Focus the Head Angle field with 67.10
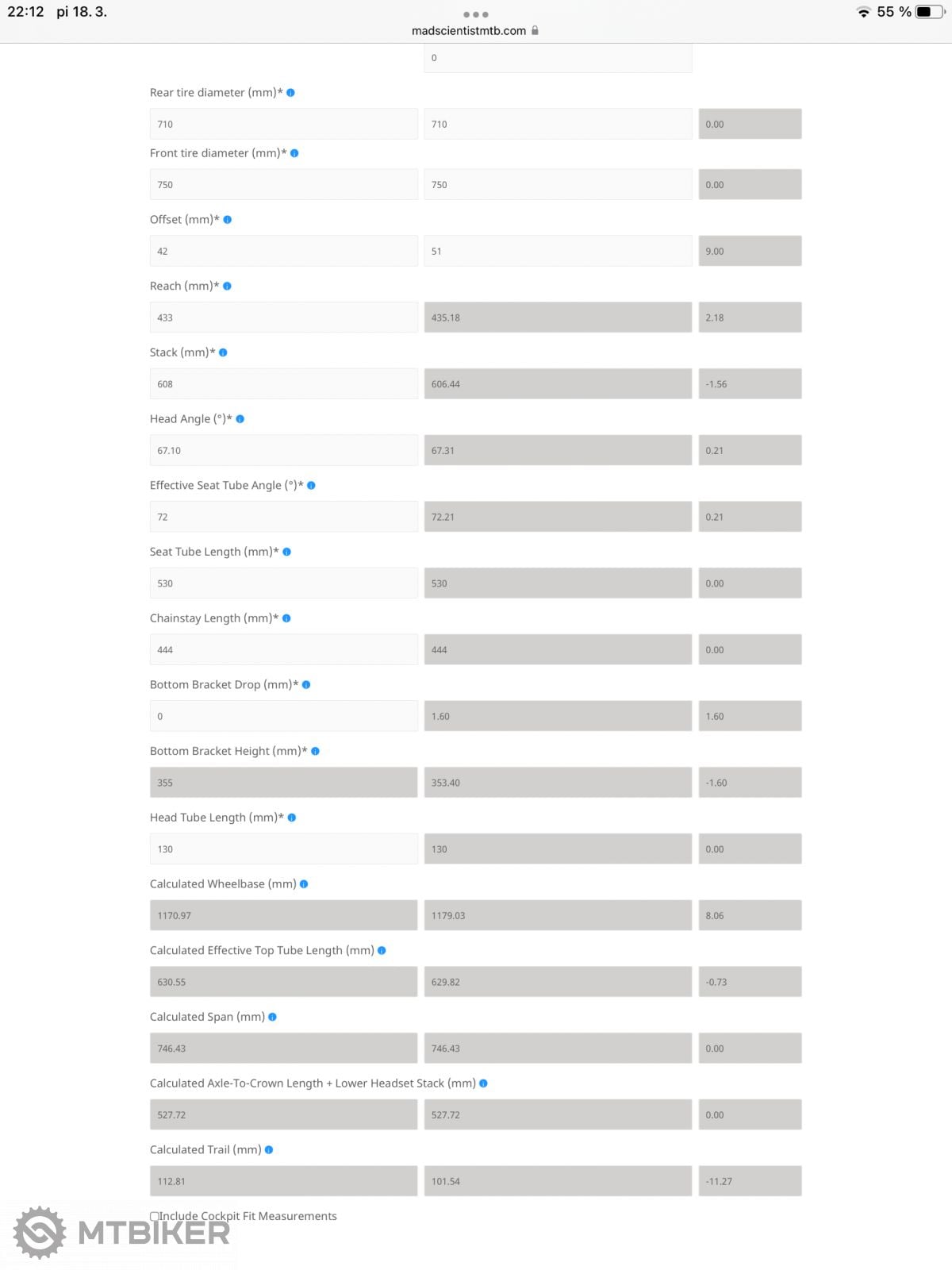The image size is (952, 1270). coord(283,450)
